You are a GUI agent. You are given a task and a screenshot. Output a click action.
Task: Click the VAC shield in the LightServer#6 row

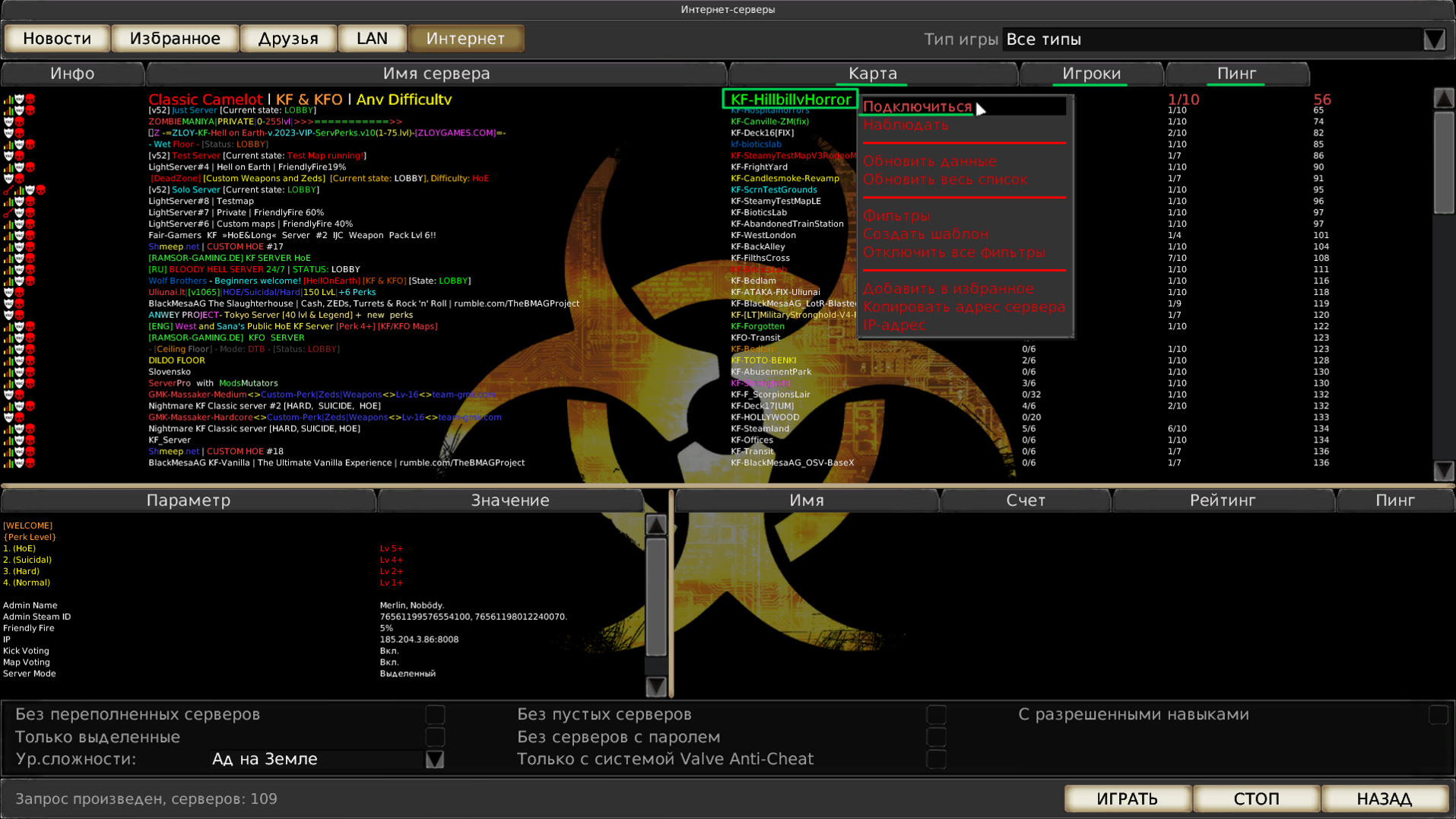[x=20, y=224]
